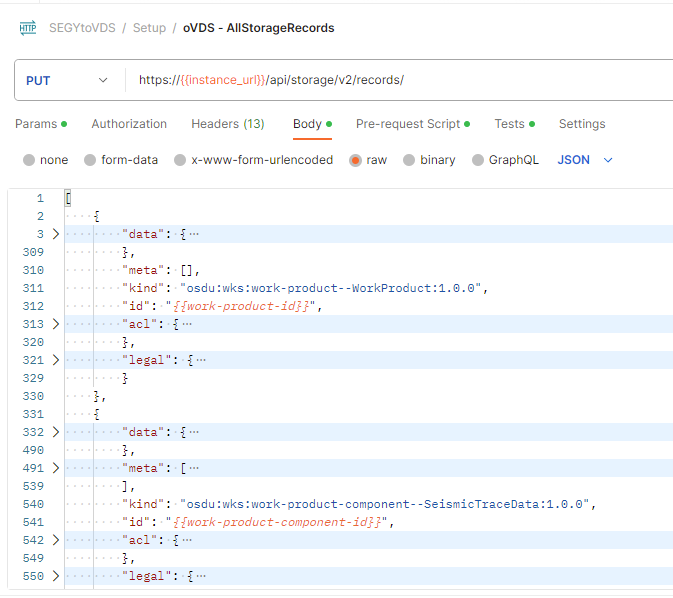Click the SeismicTraceData:1.0.0 kind value
The width and height of the screenshot is (673, 598).
[x=385, y=504]
